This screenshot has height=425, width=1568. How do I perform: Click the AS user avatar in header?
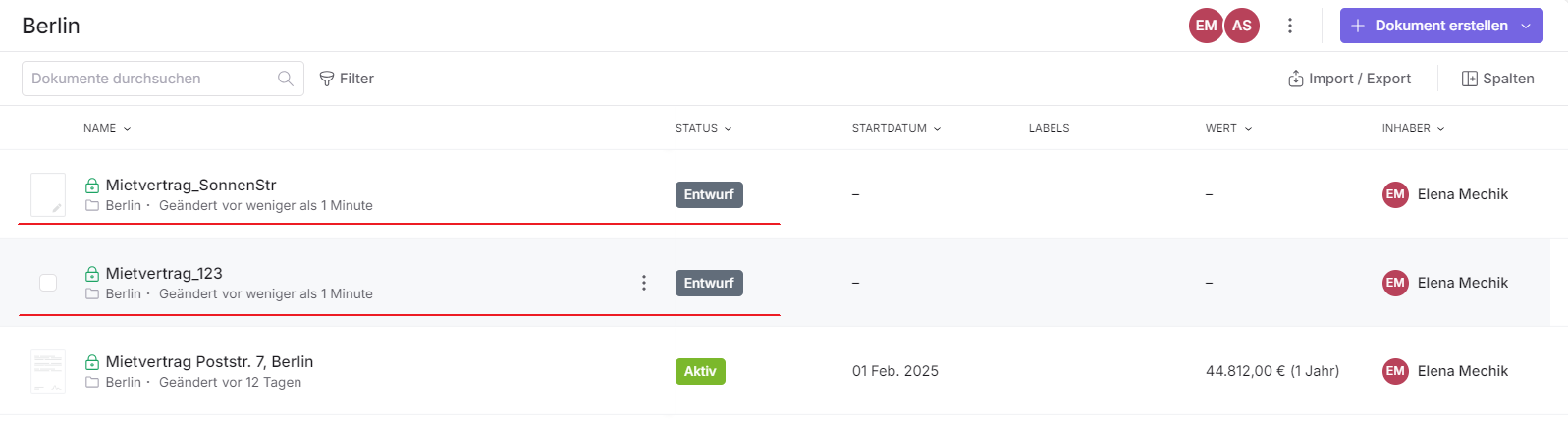[x=1242, y=26]
